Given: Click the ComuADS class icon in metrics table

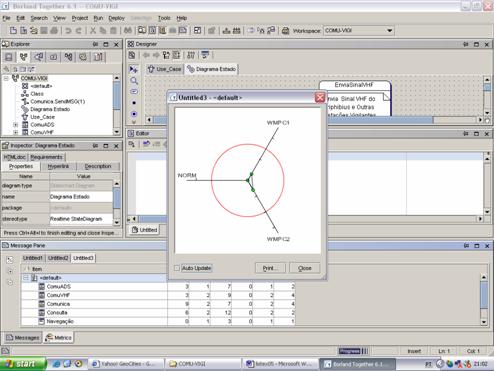Looking at the screenshot, I should click(42, 286).
